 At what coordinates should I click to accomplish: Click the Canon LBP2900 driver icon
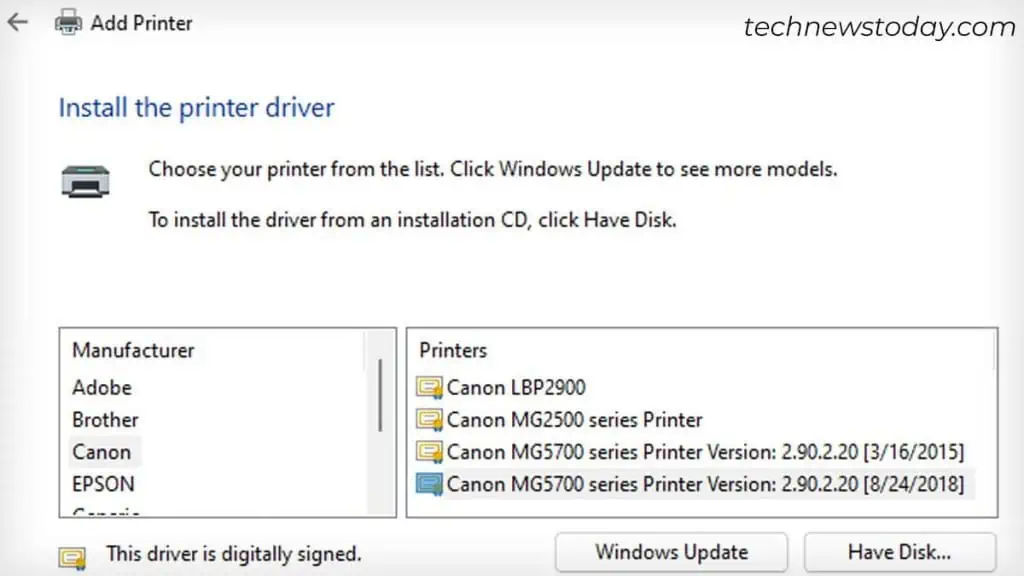[430, 388]
